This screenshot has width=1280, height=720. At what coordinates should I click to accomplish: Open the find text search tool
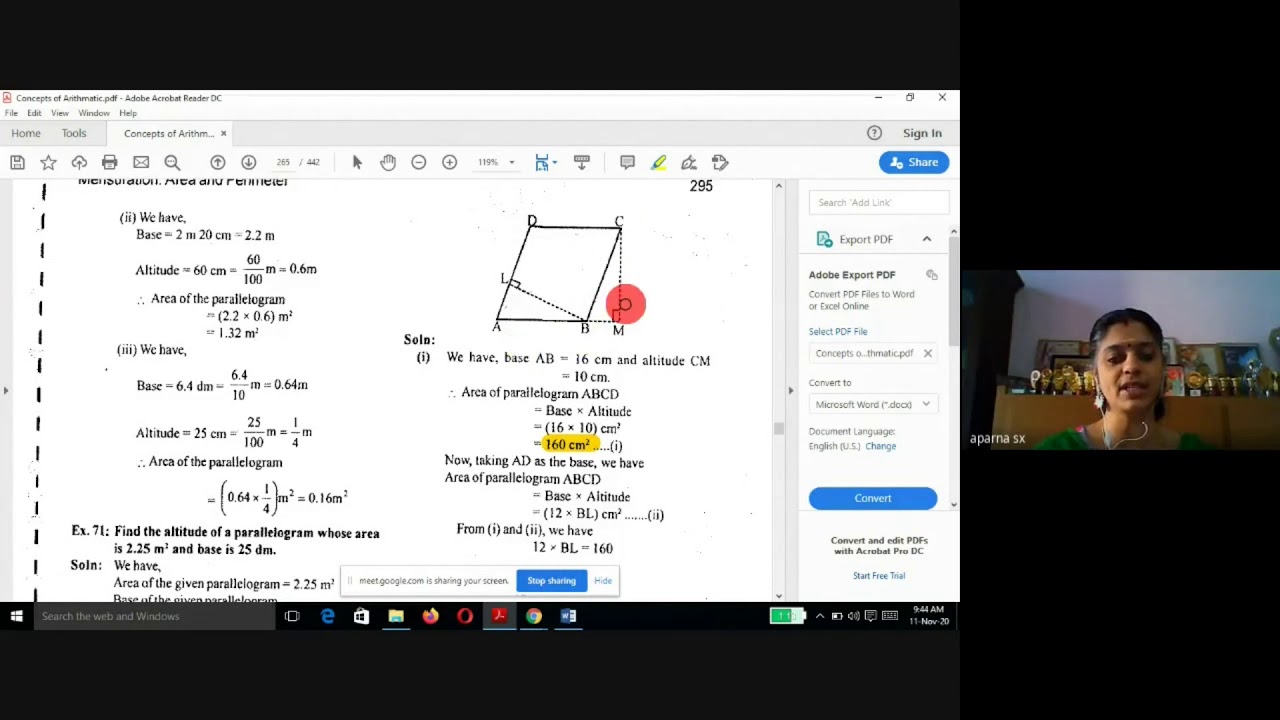point(172,162)
